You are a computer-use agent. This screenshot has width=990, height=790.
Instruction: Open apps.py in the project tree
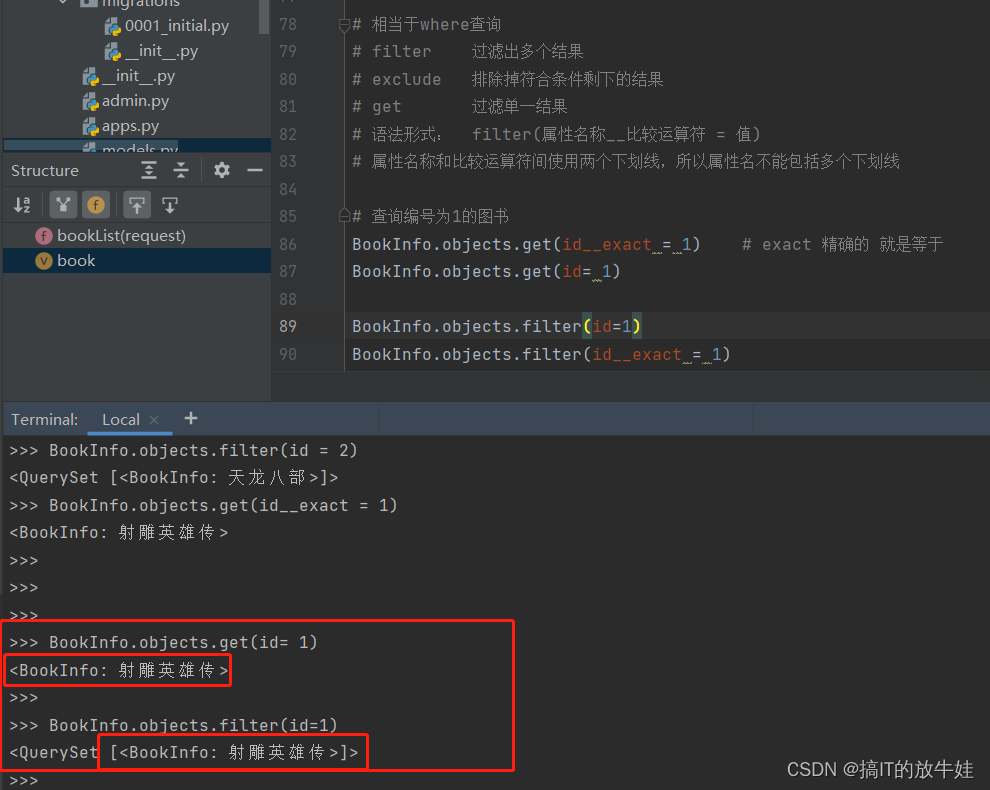[x=130, y=126]
